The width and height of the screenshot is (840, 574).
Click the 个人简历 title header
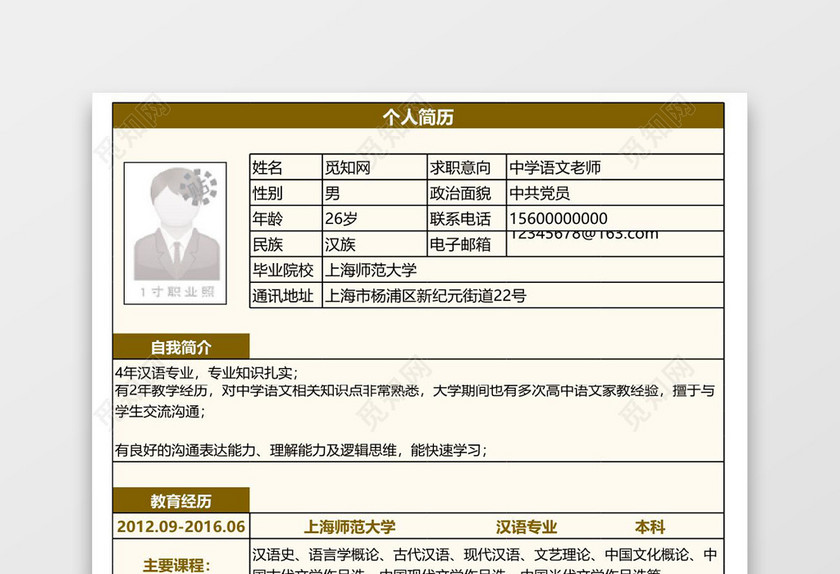click(x=418, y=116)
